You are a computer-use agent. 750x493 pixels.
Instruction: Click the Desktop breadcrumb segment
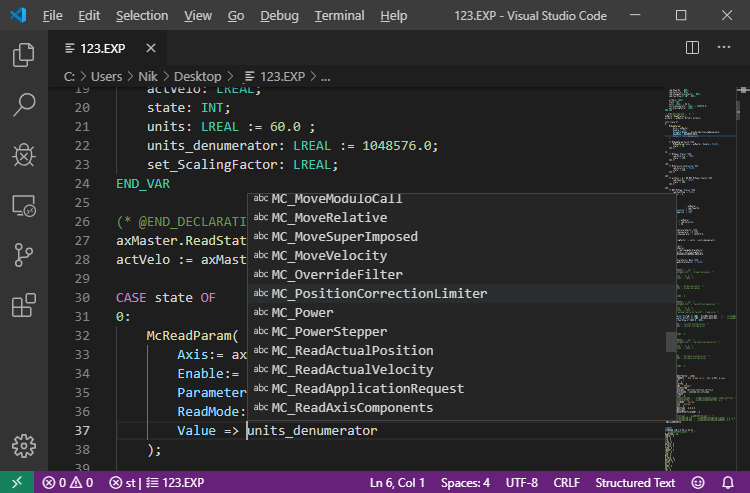[197, 76]
